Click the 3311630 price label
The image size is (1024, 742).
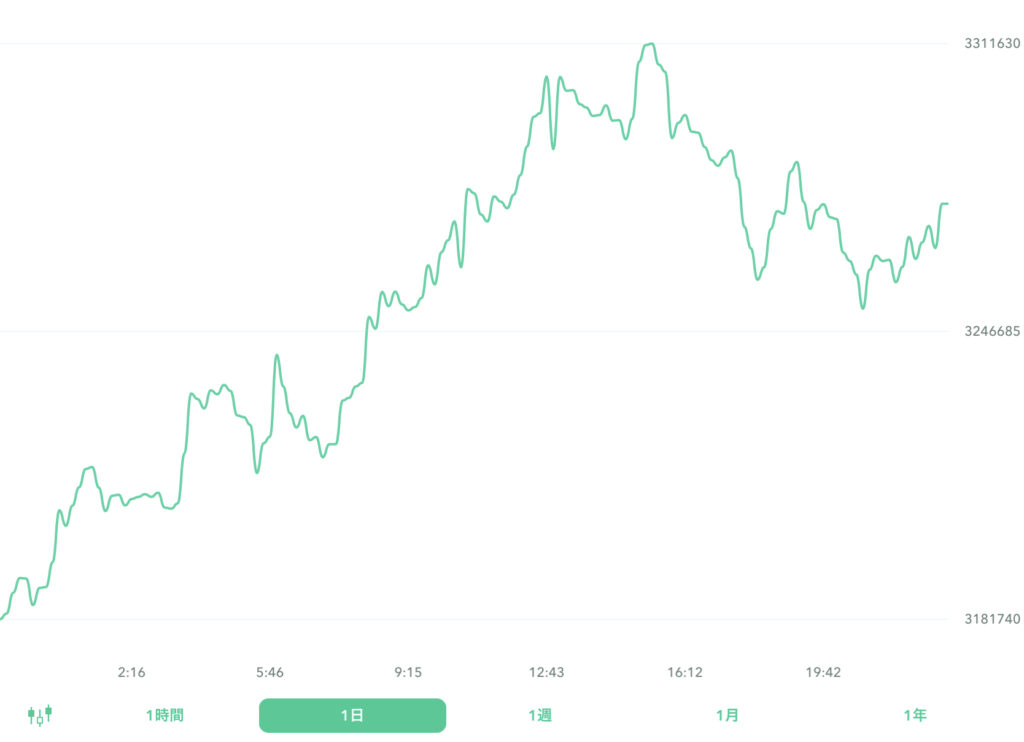990,44
